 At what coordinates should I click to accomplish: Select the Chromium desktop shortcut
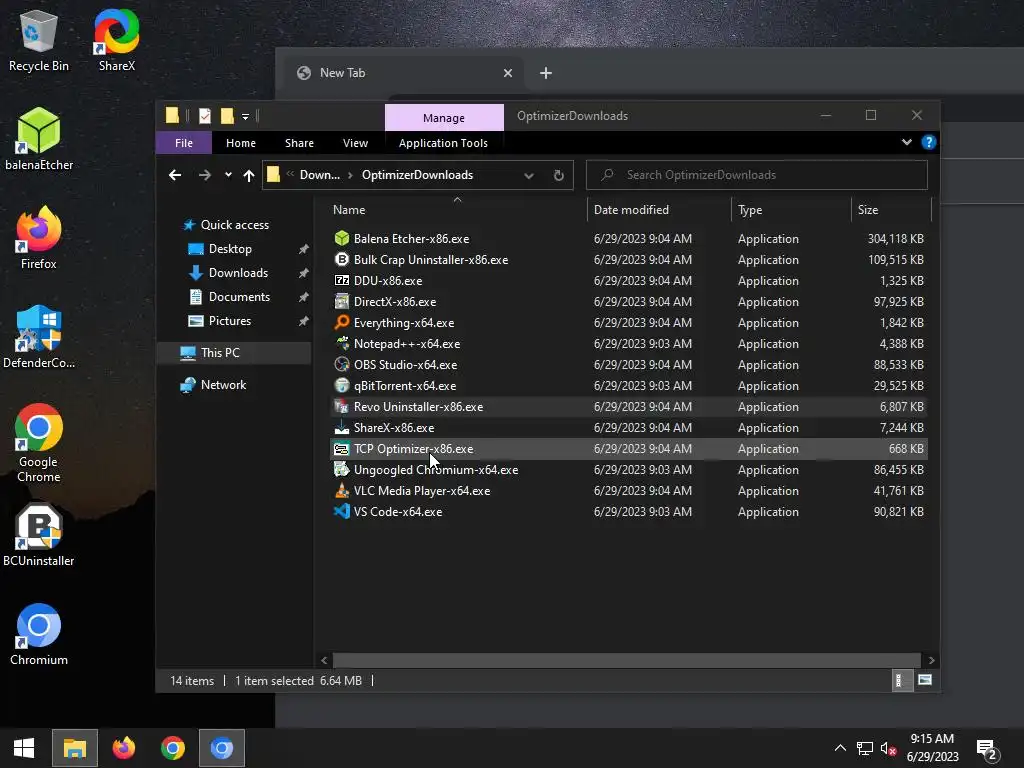(39, 635)
